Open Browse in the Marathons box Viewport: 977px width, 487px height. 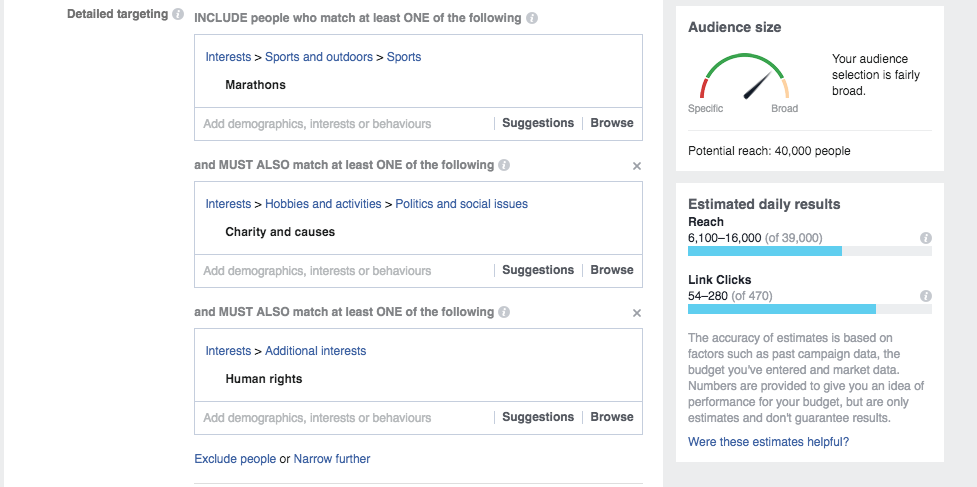coord(612,123)
